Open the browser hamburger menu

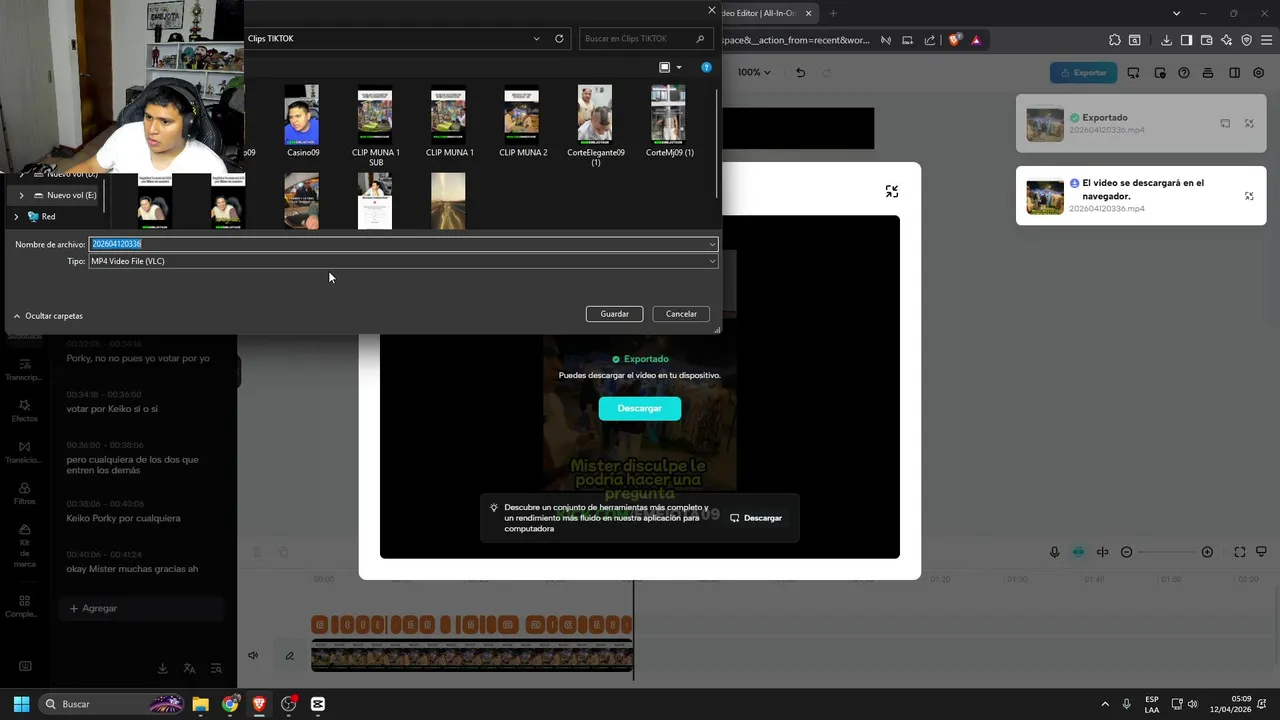click(1266, 40)
